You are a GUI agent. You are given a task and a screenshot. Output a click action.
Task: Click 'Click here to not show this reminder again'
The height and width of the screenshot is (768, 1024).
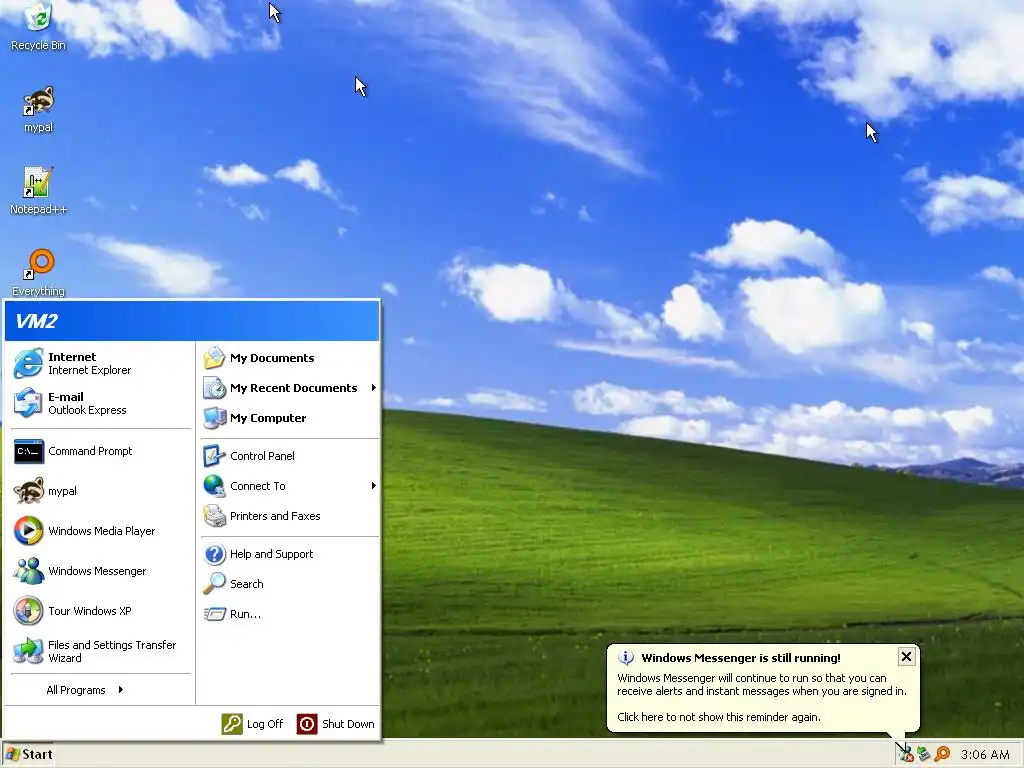pos(718,716)
